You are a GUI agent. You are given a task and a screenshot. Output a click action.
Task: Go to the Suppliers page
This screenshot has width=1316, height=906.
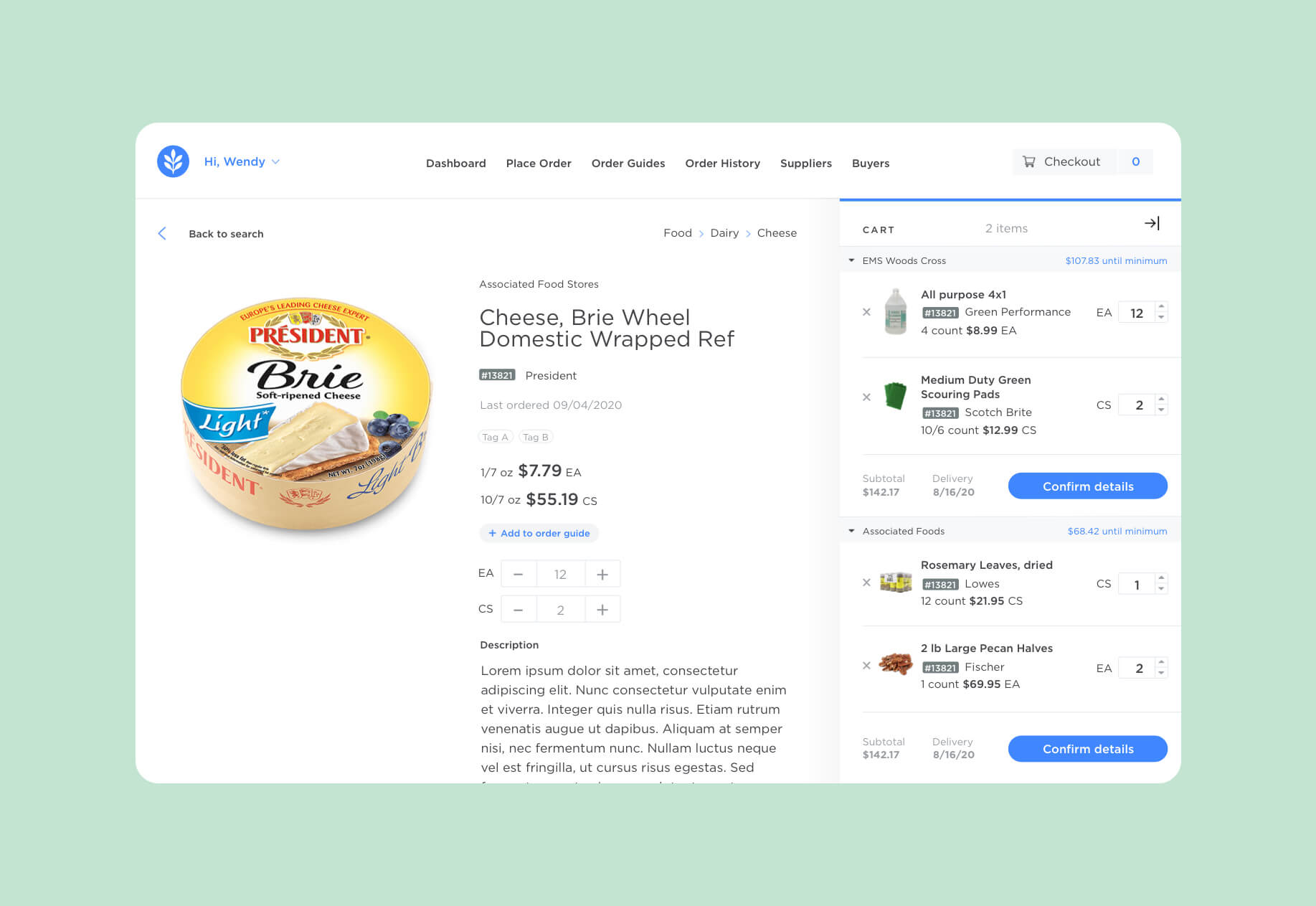[805, 163]
